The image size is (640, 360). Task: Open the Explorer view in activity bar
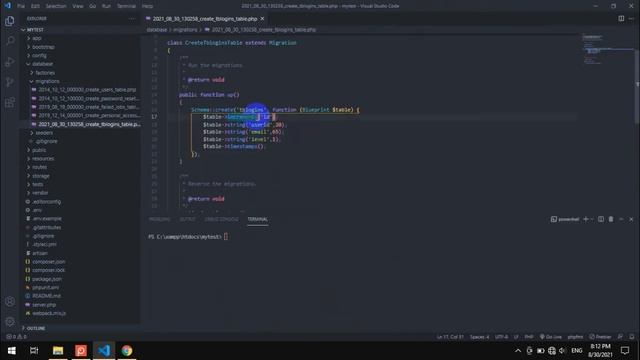point(10,21)
